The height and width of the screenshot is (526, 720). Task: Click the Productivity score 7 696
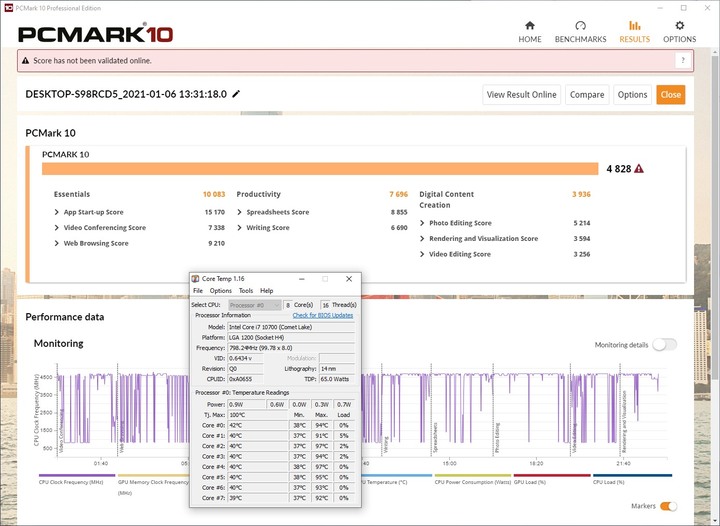point(399,194)
